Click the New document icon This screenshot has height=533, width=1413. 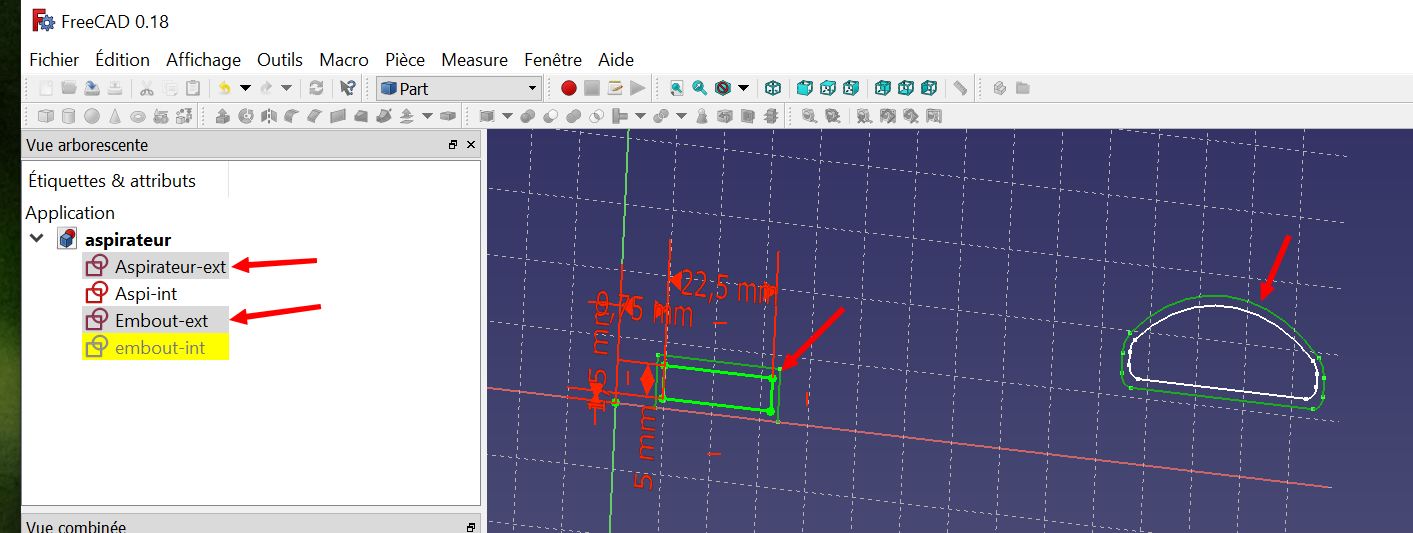point(45,88)
